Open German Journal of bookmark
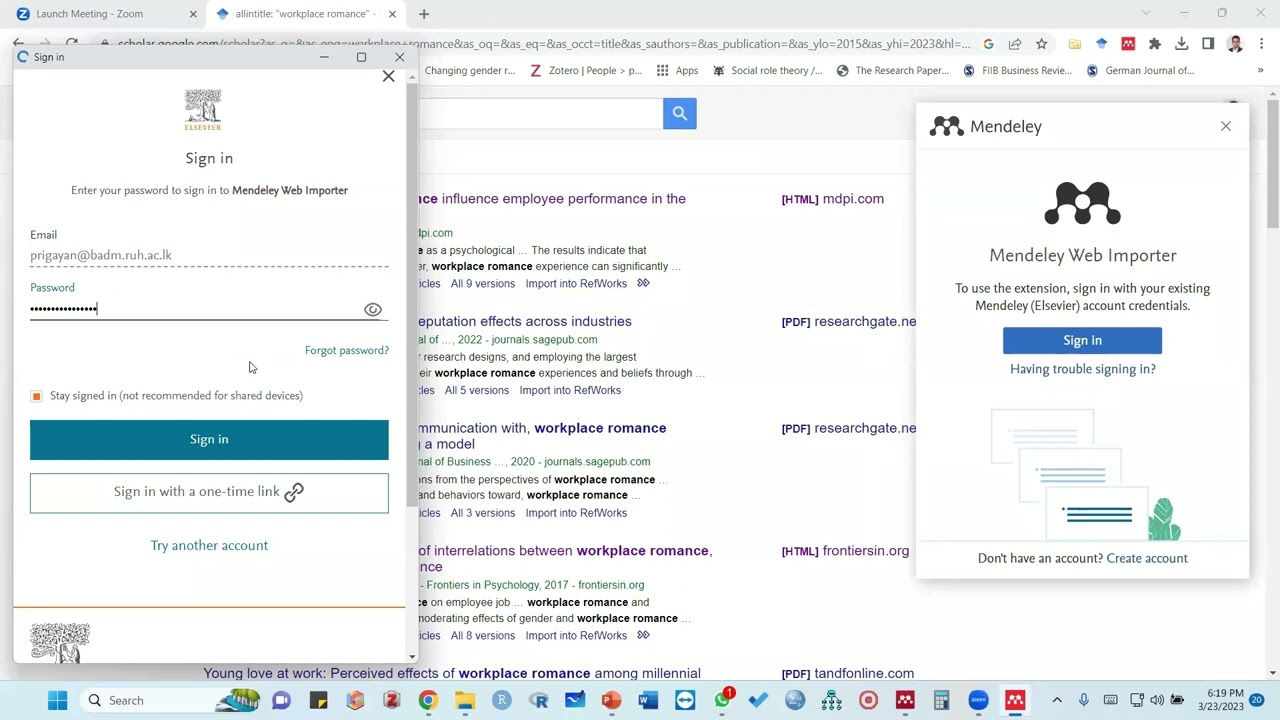The width and height of the screenshot is (1280, 720). pos(1140,71)
